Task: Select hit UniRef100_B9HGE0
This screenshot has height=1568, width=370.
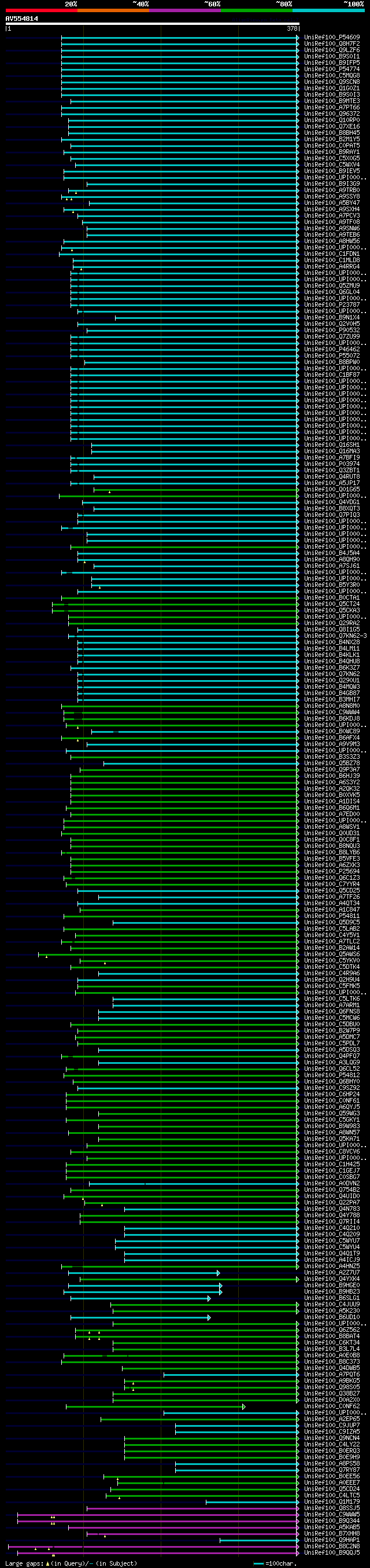Action: [x=332, y=1285]
